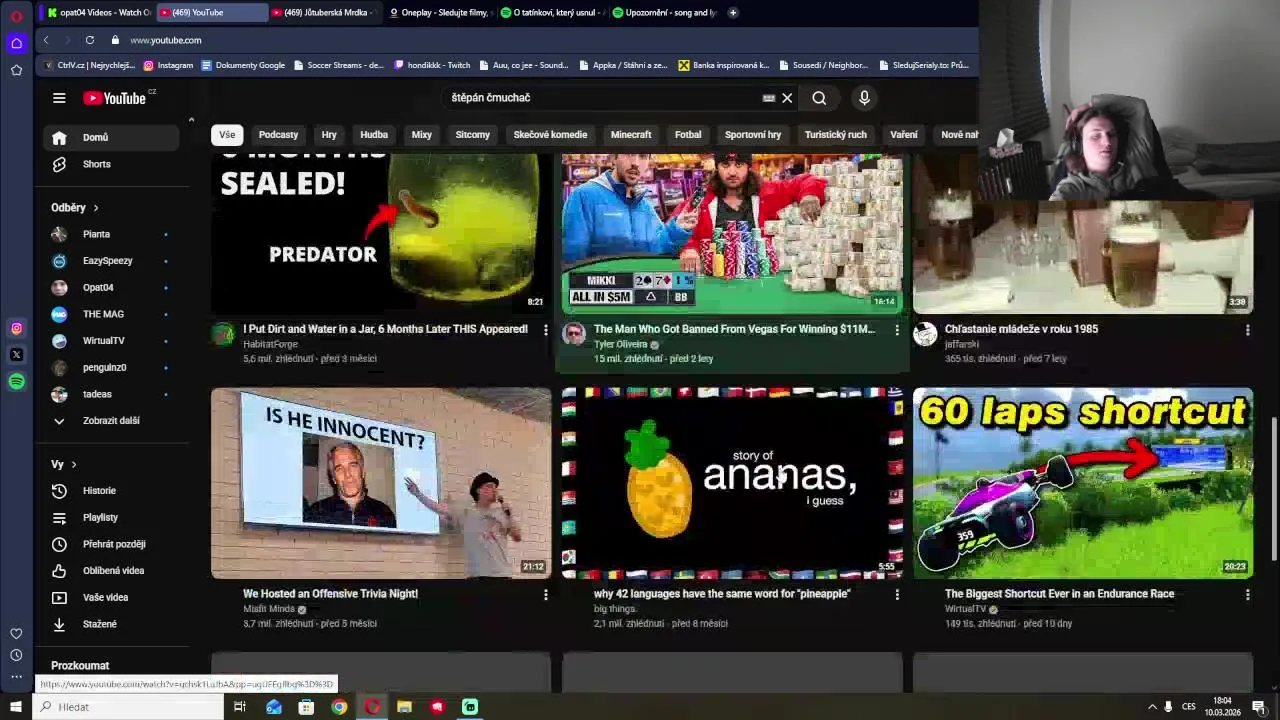
Task: Select the Hudba filter chip
Action: [x=374, y=135]
